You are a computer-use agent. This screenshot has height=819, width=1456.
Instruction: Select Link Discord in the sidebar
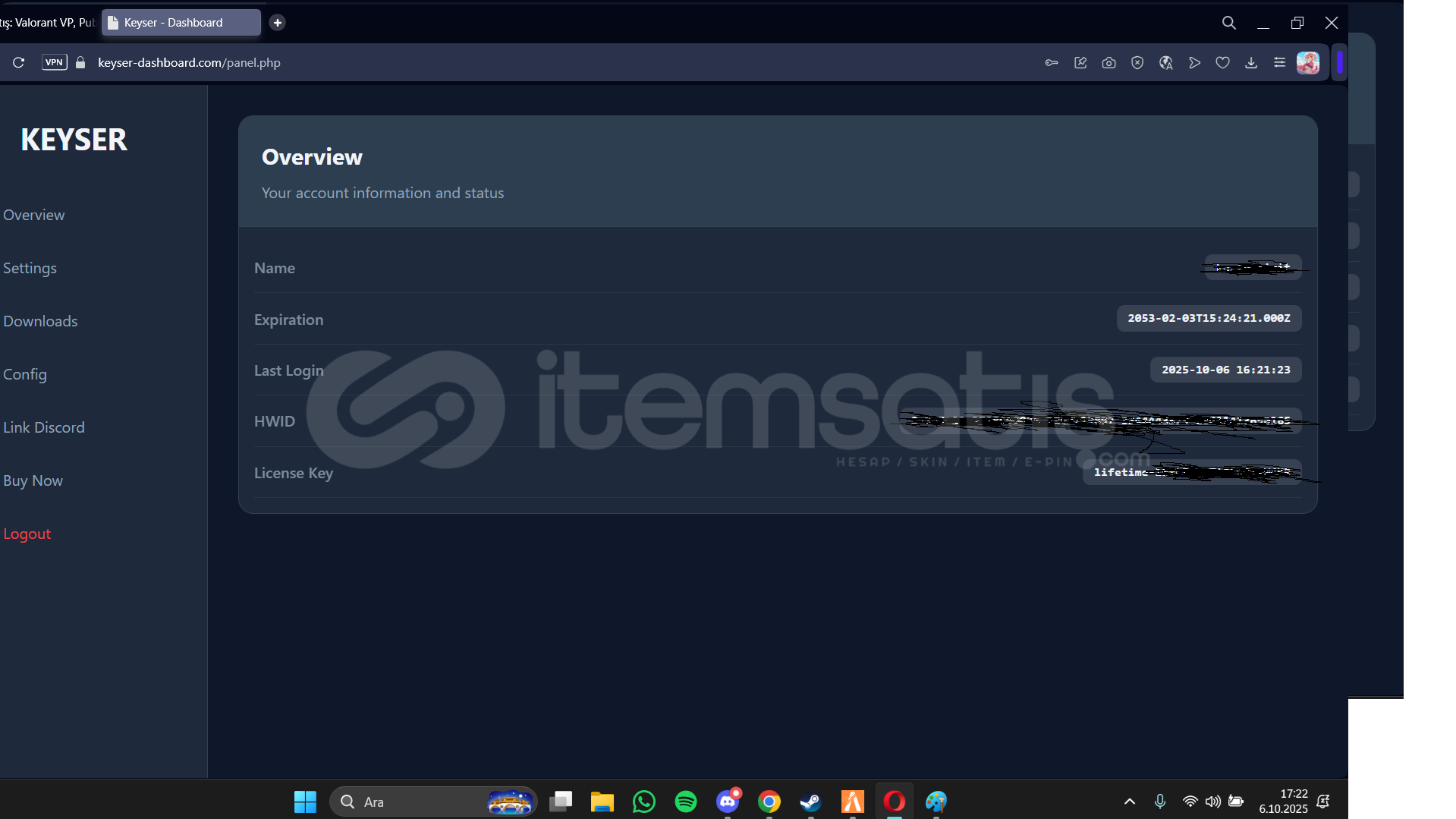(44, 427)
